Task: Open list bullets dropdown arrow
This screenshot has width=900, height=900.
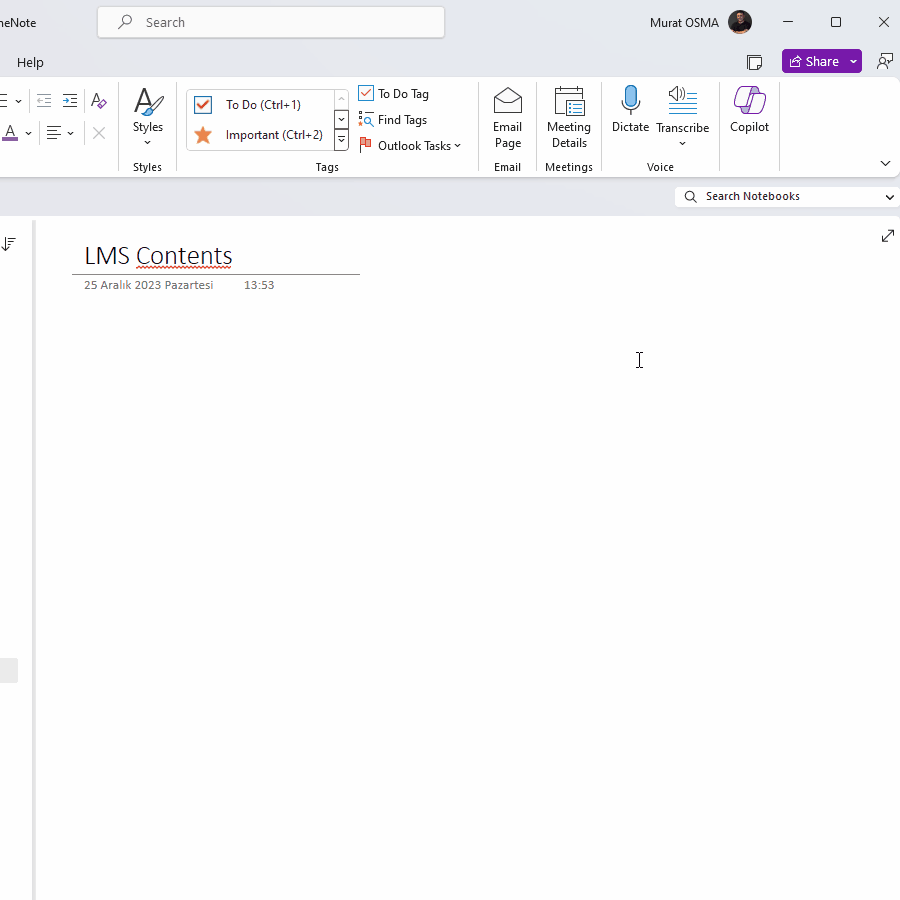Action: click(x=18, y=102)
